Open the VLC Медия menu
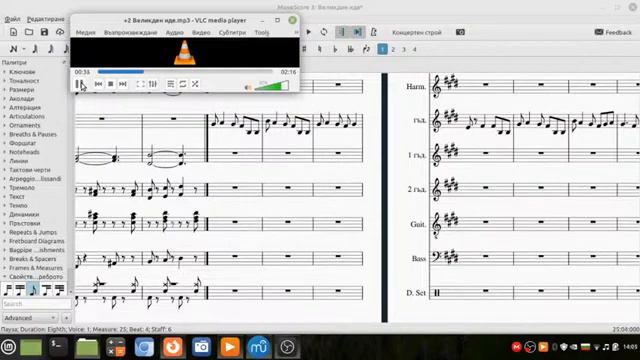The height and width of the screenshot is (360, 640). point(86,32)
